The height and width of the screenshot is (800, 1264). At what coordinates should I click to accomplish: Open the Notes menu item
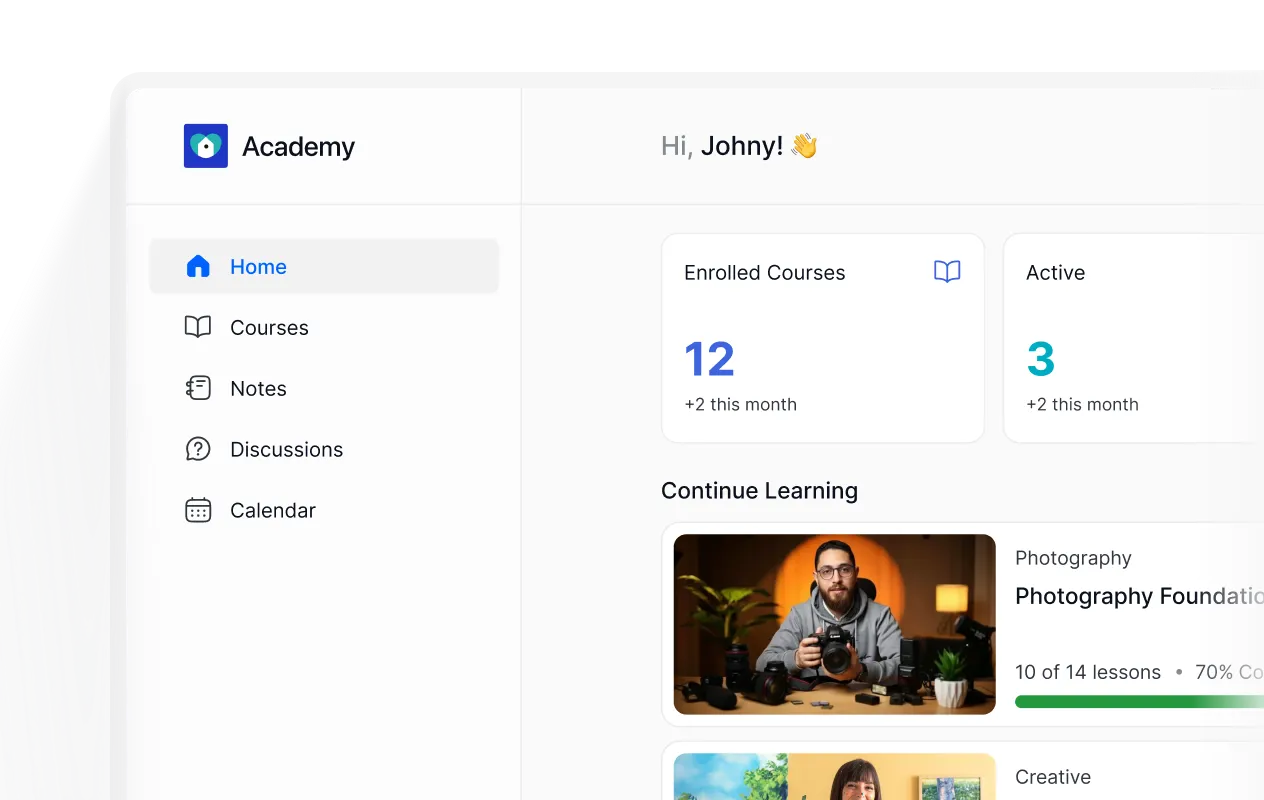pyautogui.click(x=324, y=388)
